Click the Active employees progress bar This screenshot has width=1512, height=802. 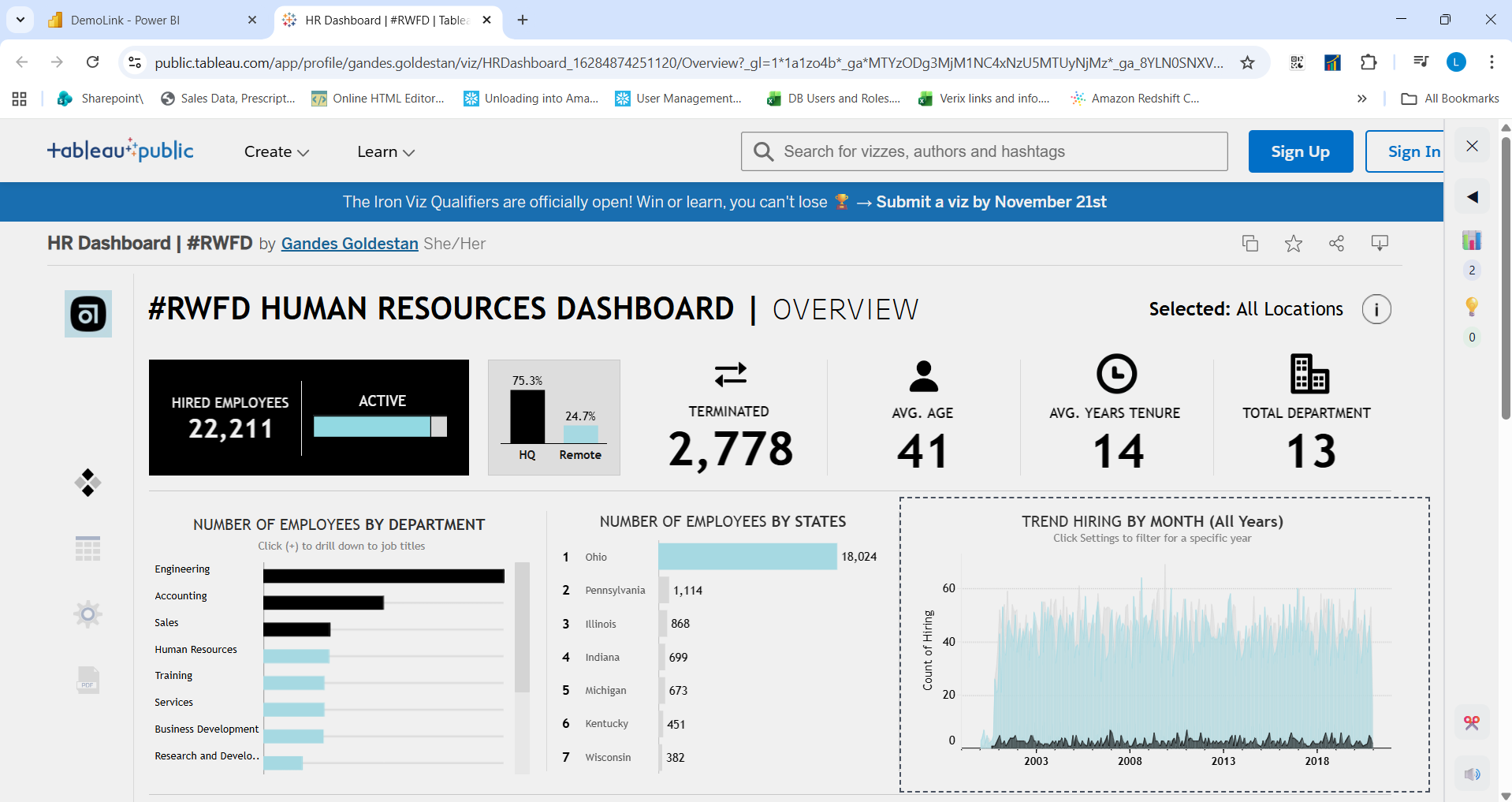click(x=371, y=426)
